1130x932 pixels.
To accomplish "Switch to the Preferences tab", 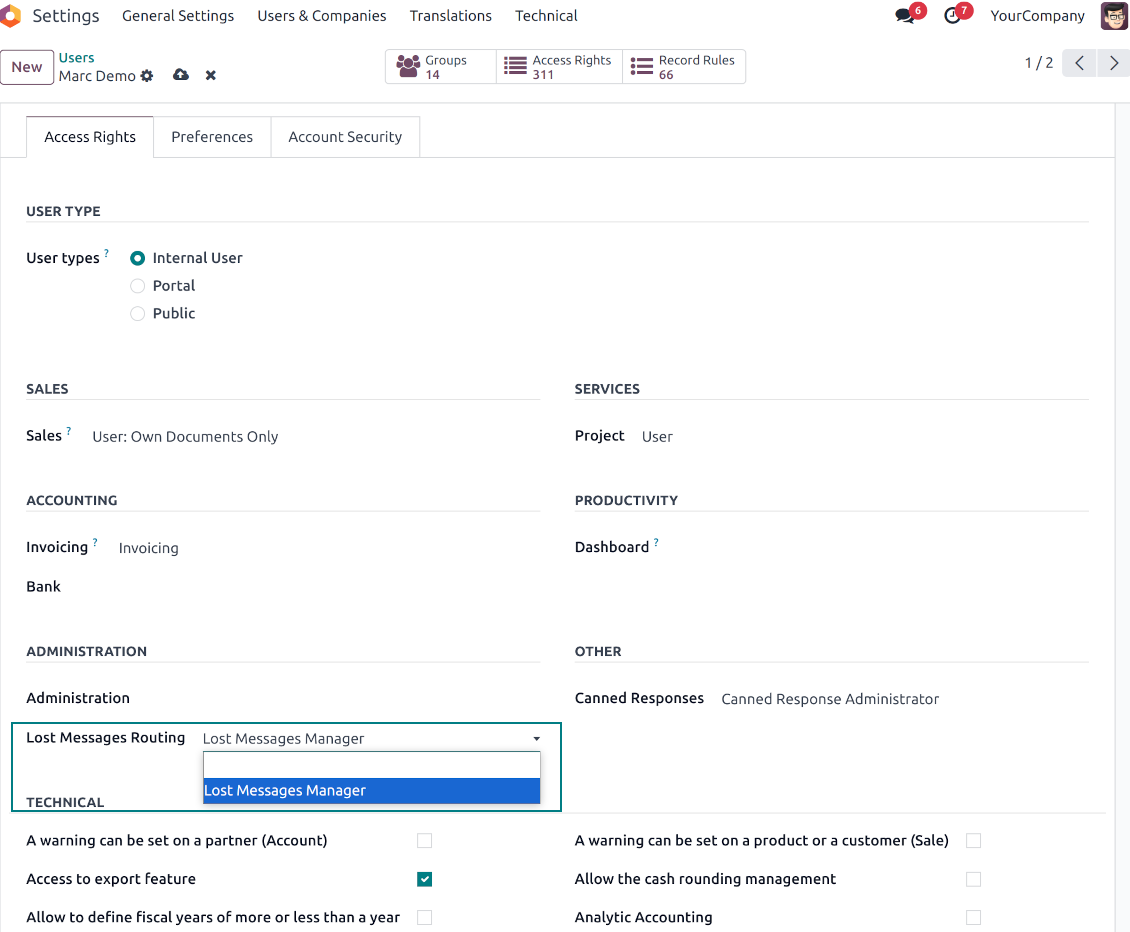I will [212, 137].
